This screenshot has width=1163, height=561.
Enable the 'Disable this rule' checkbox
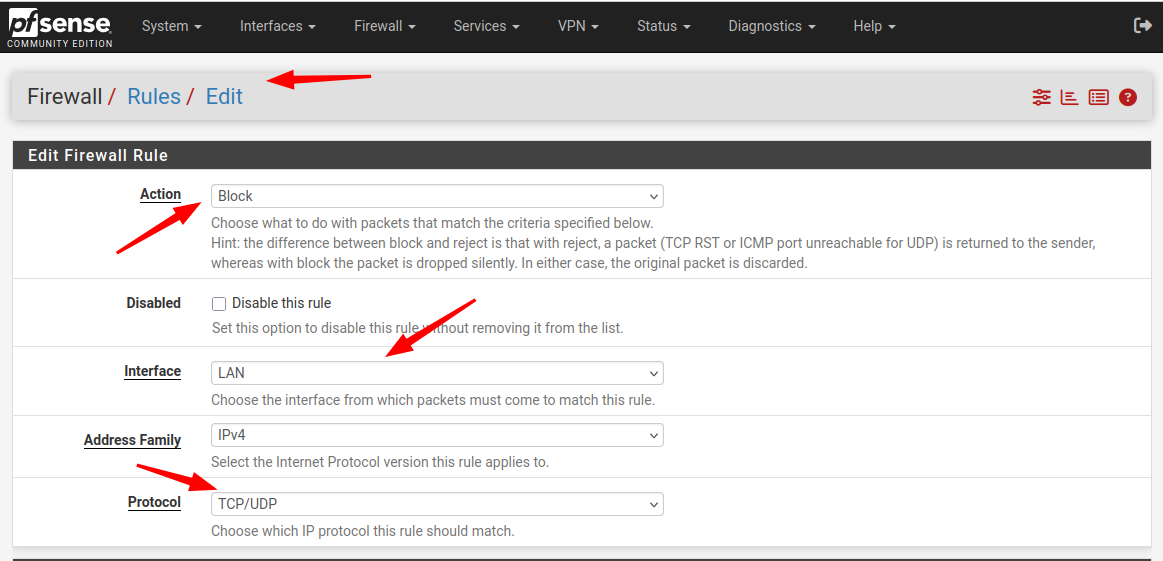[219, 304]
